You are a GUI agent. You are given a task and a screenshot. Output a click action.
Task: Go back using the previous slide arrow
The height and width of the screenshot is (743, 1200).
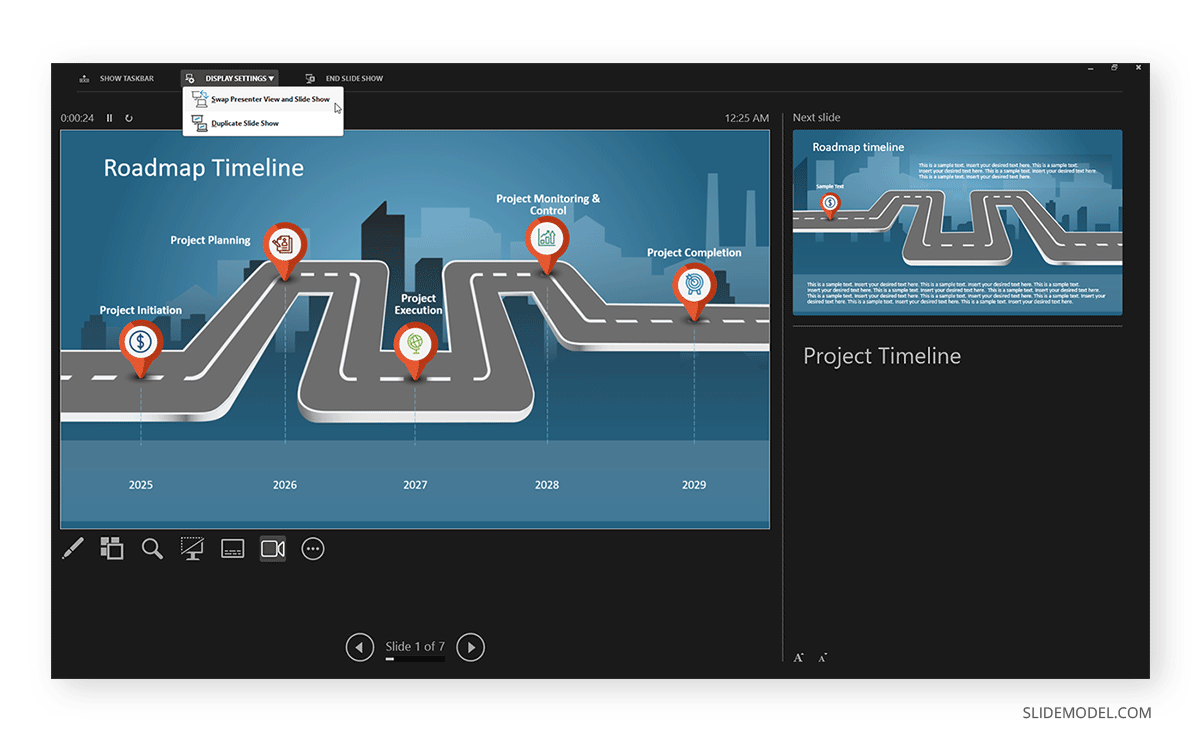click(x=360, y=647)
